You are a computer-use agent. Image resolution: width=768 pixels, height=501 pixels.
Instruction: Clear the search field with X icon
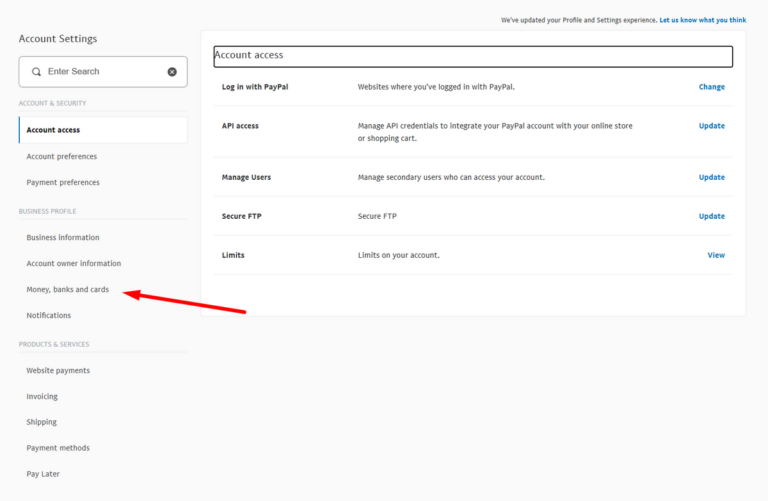(172, 72)
